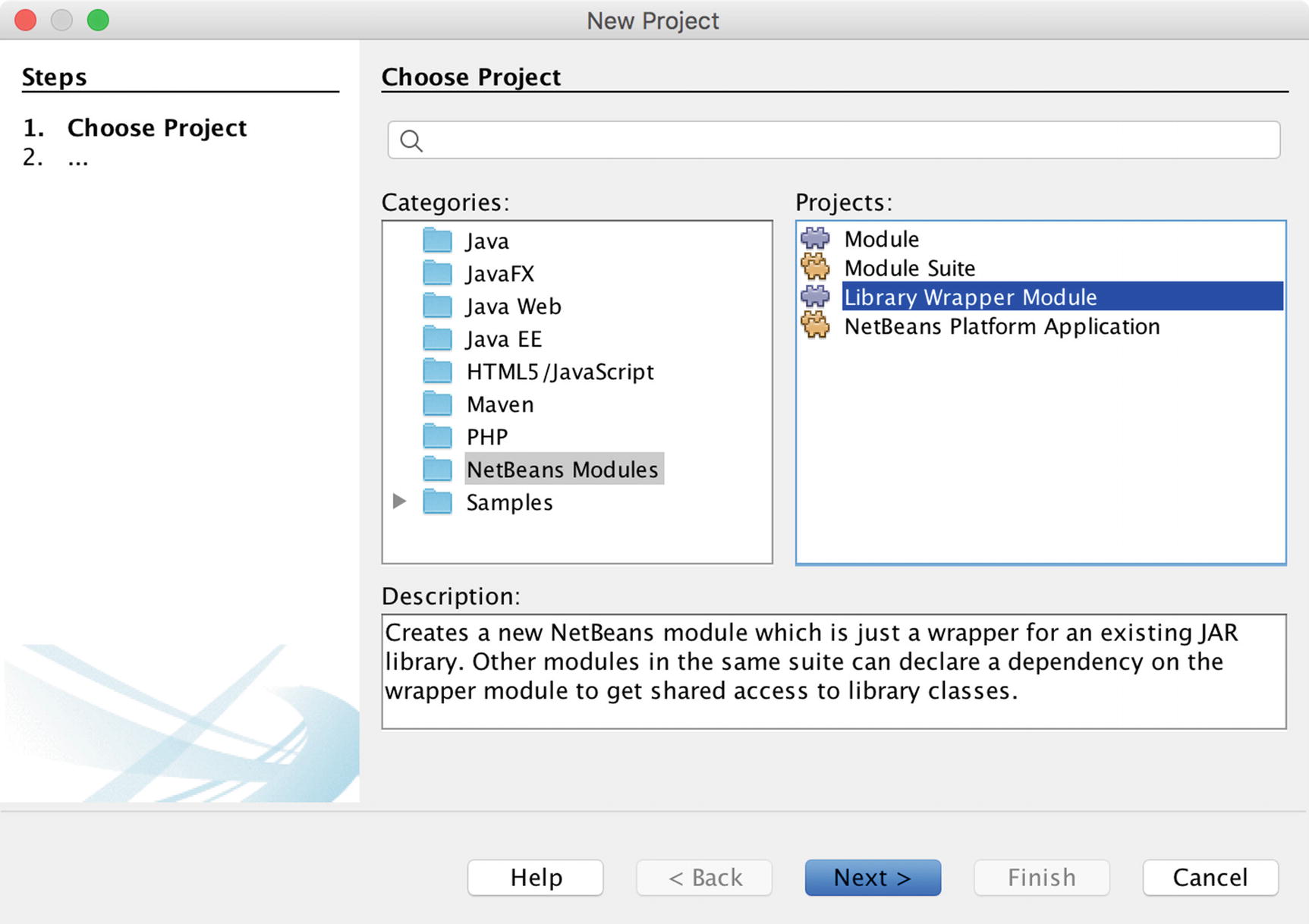
Task: Click the NetBeans Modules folder icon
Action: click(x=437, y=469)
